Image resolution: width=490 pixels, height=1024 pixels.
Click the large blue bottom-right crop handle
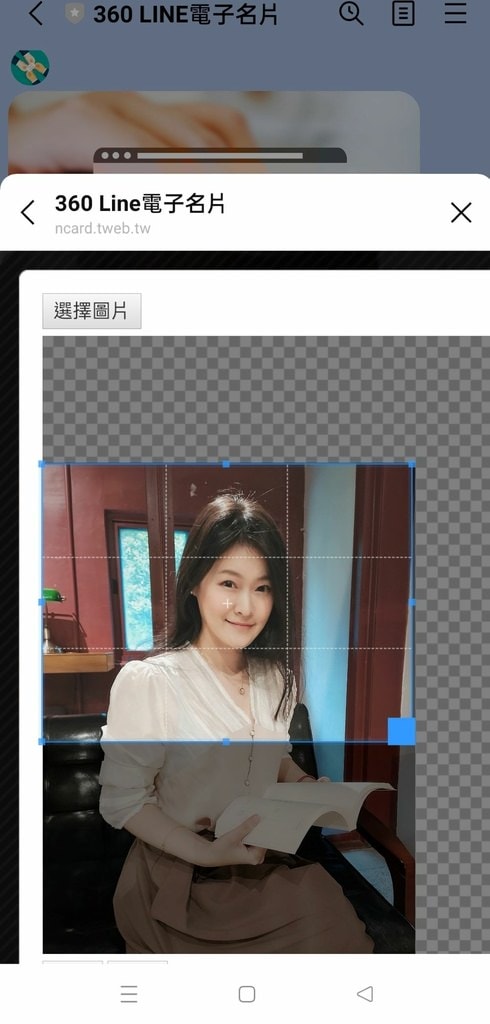point(402,731)
